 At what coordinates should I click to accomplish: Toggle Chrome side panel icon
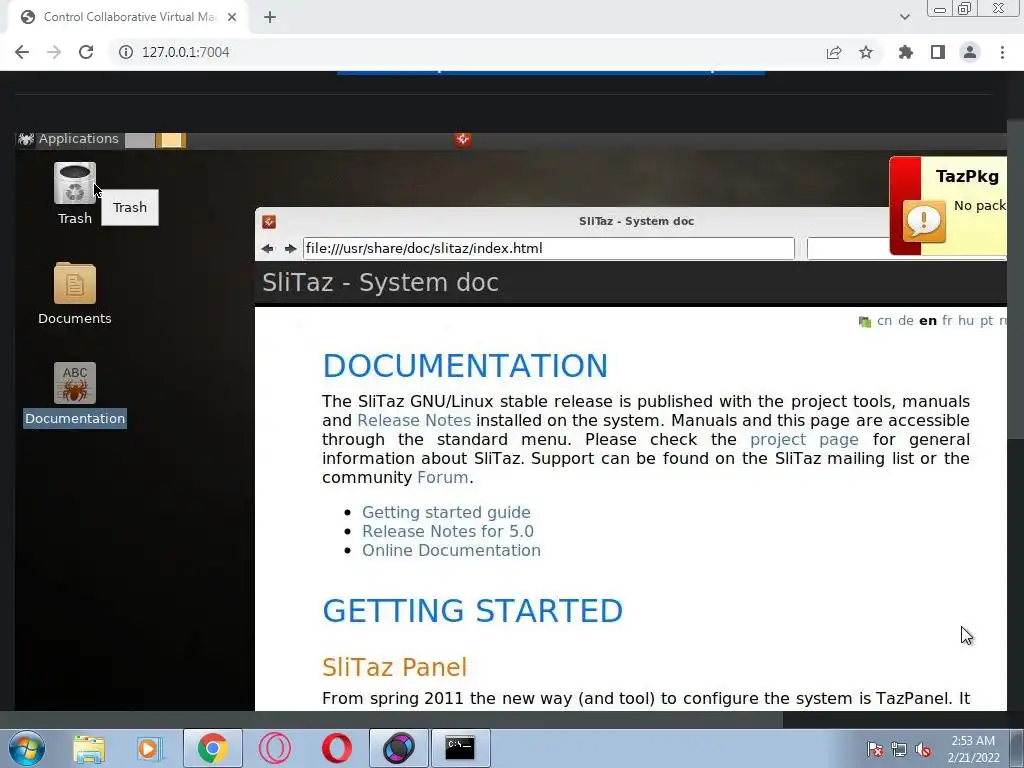938,52
